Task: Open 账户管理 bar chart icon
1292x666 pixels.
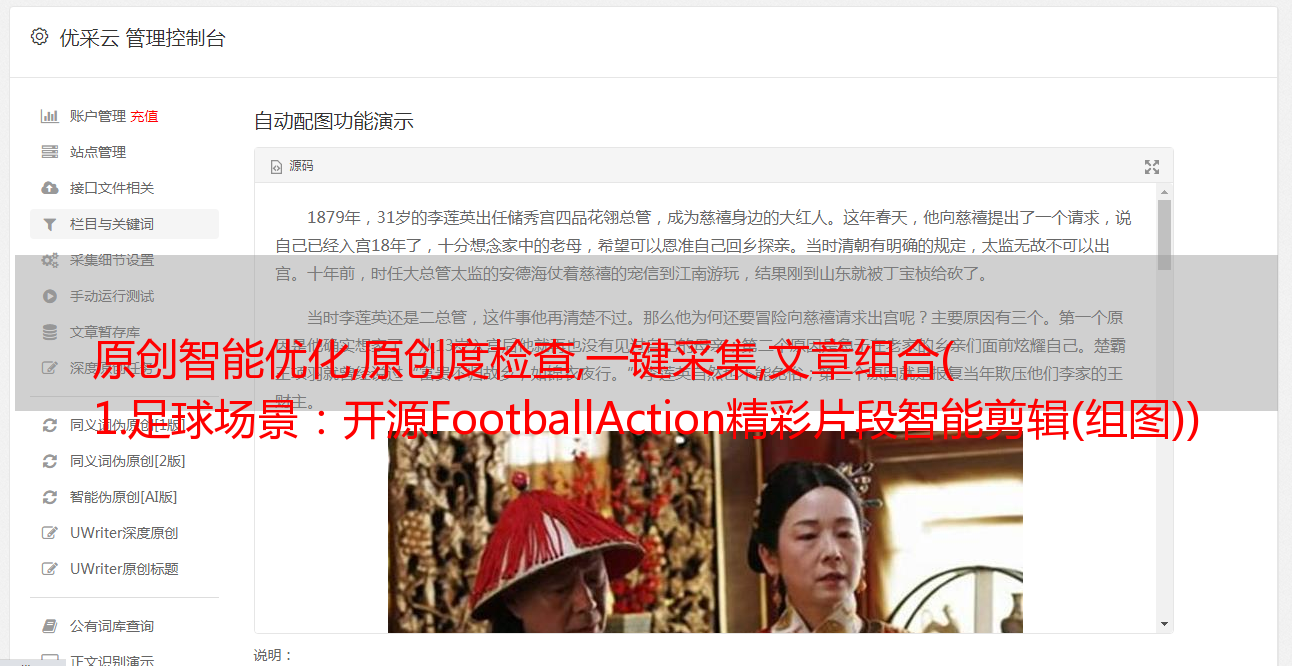Action: (49, 116)
